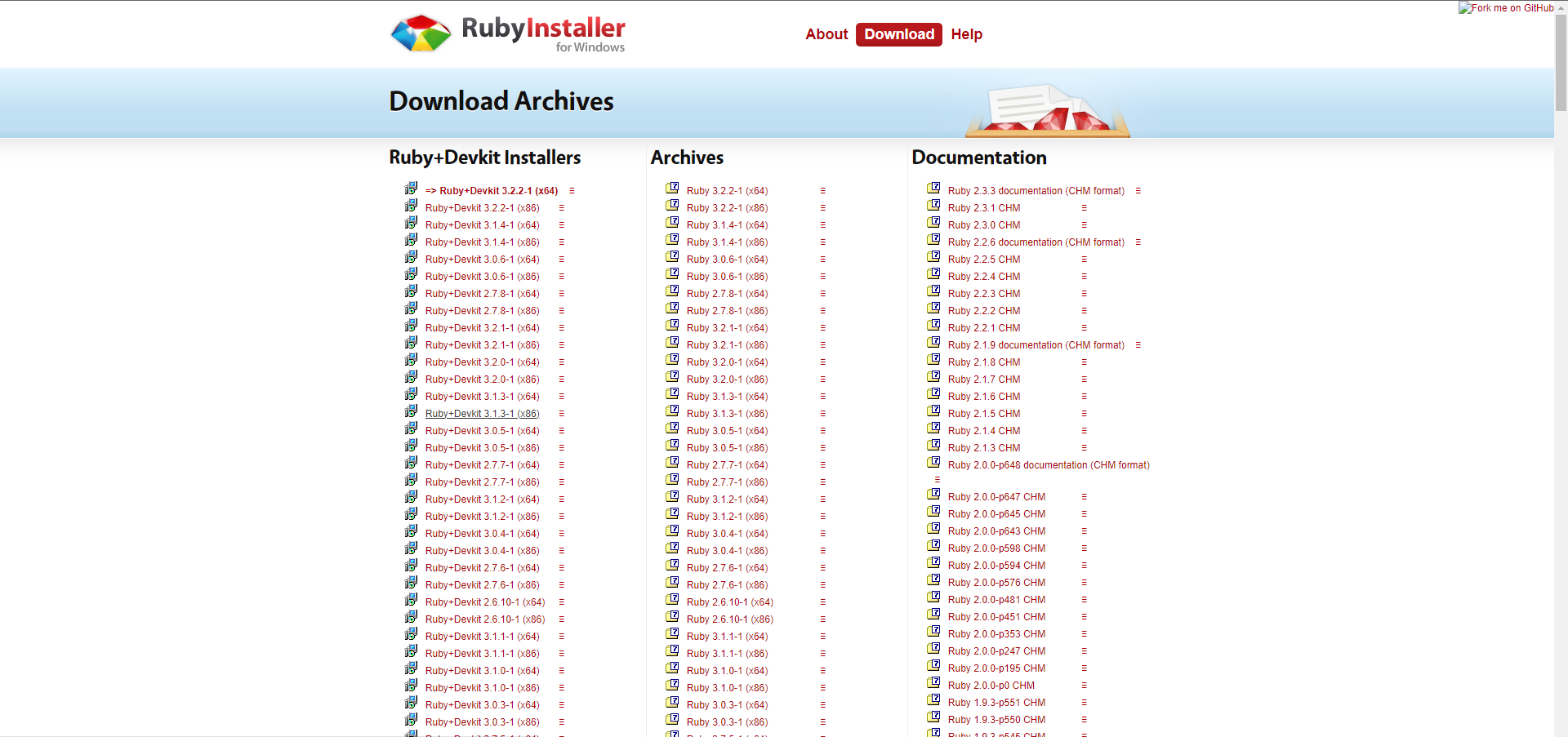Select Ruby 2.3.1 CHM text

(x=984, y=208)
